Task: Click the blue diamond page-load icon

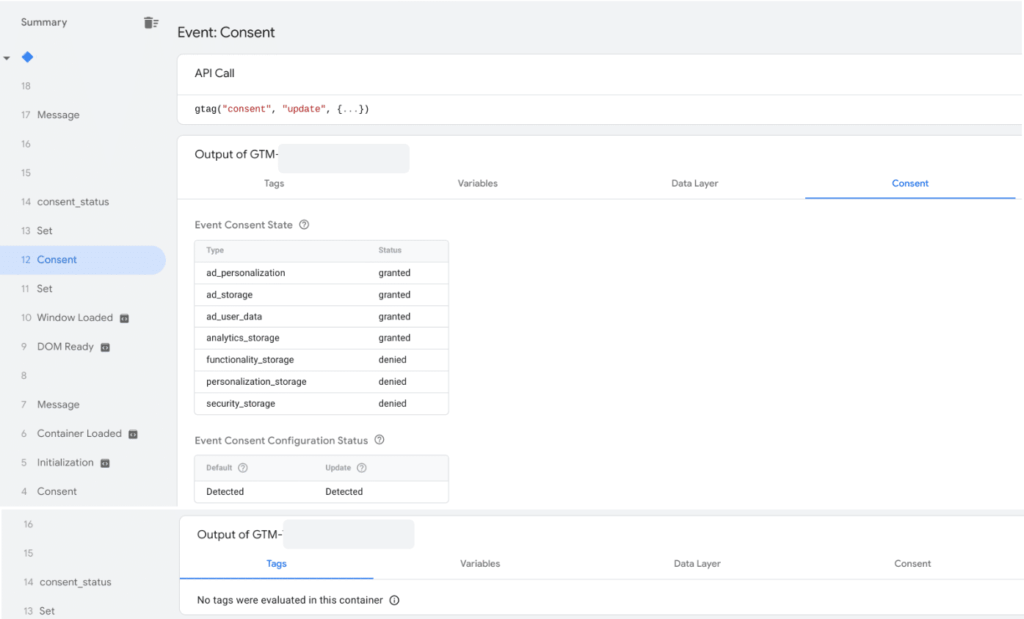Action: tap(28, 57)
